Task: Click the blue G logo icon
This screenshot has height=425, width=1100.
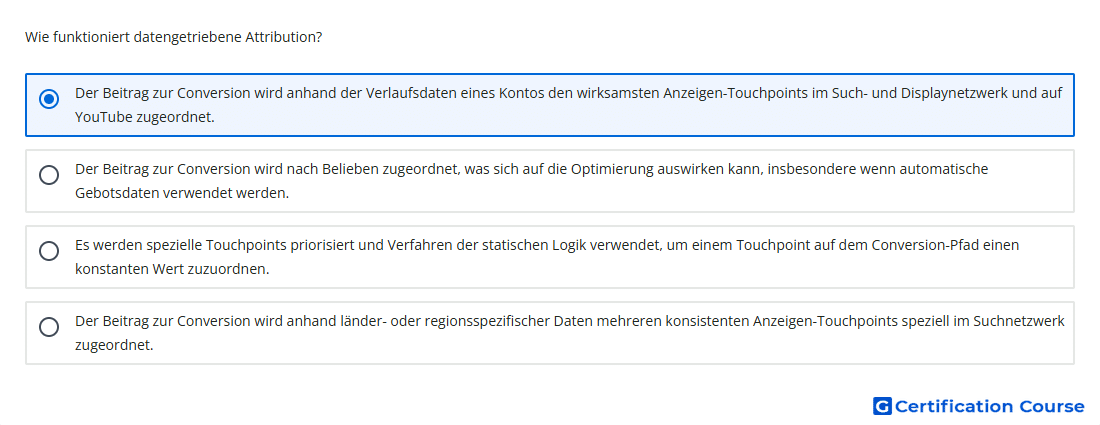Action: pyautogui.click(x=882, y=406)
